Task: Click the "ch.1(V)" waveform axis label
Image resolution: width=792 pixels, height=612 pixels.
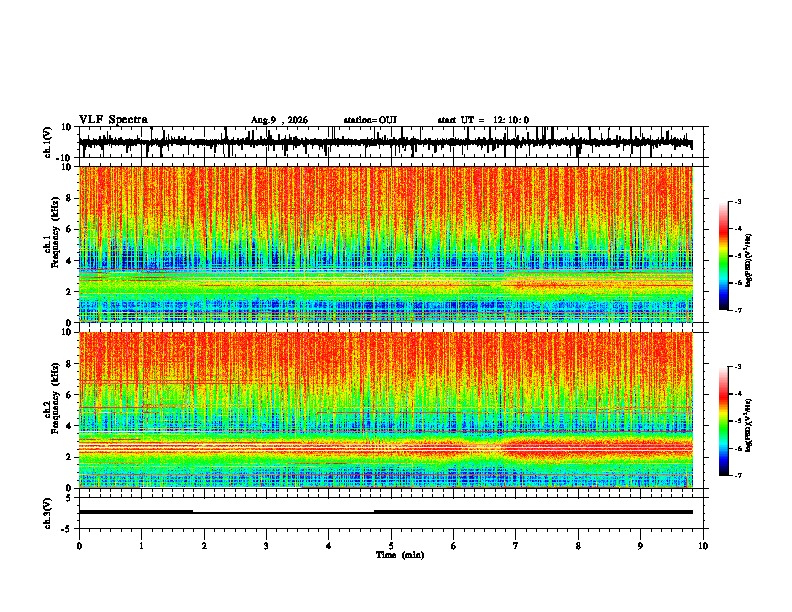Action: click(48, 142)
